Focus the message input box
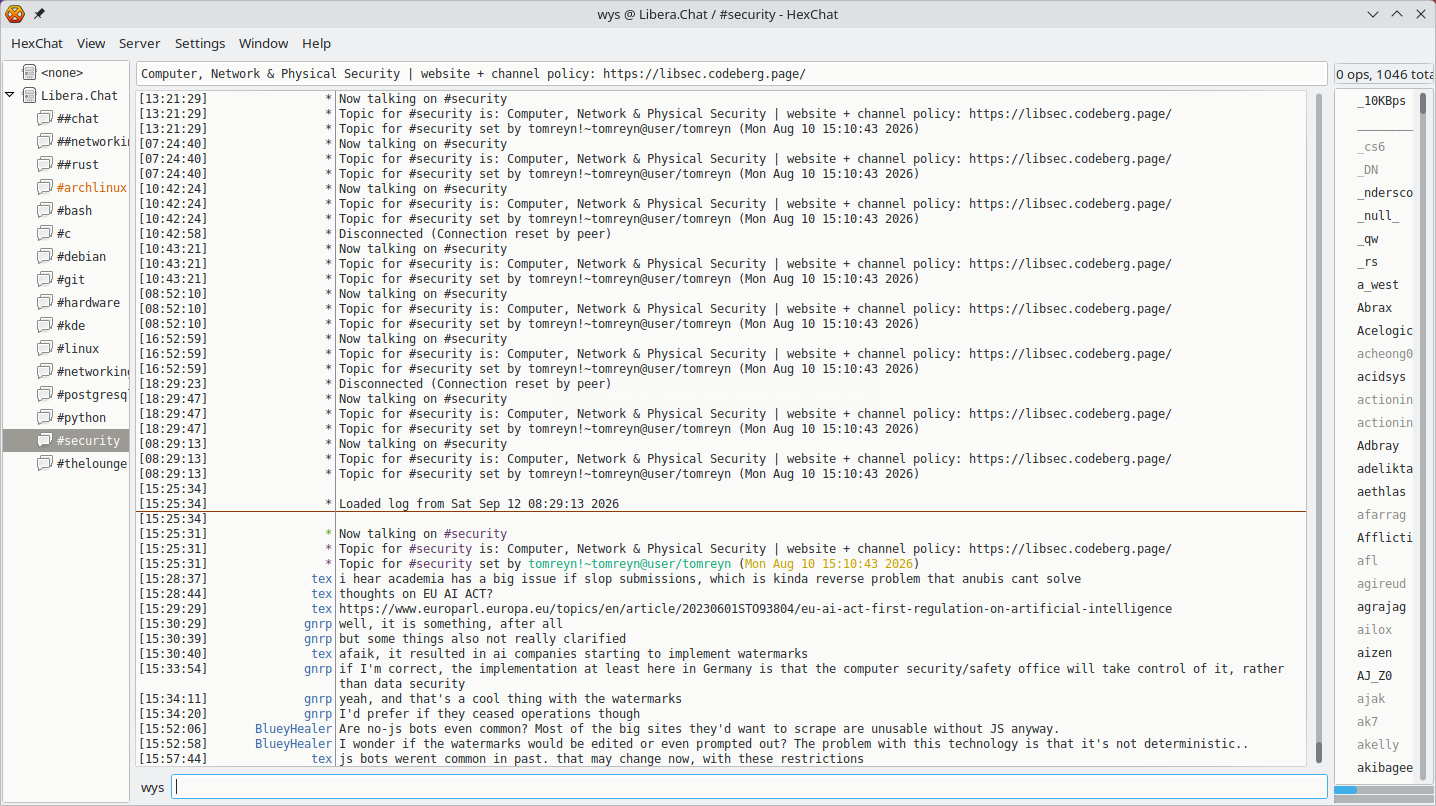 pos(750,787)
